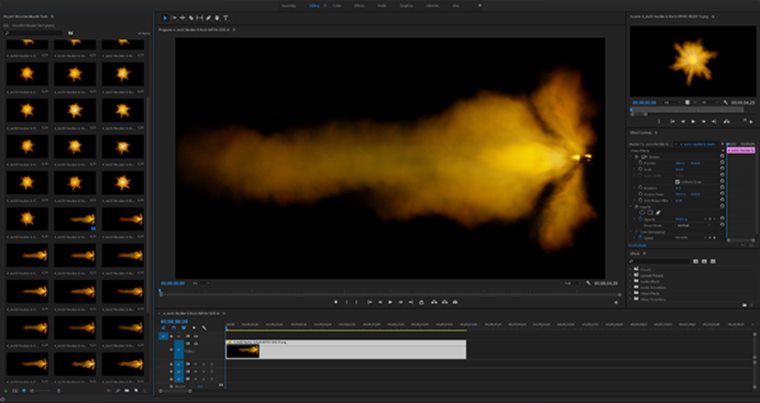The width and height of the screenshot is (760, 403).
Task: Show more workspaces via overflow arrows
Action: [480, 5]
